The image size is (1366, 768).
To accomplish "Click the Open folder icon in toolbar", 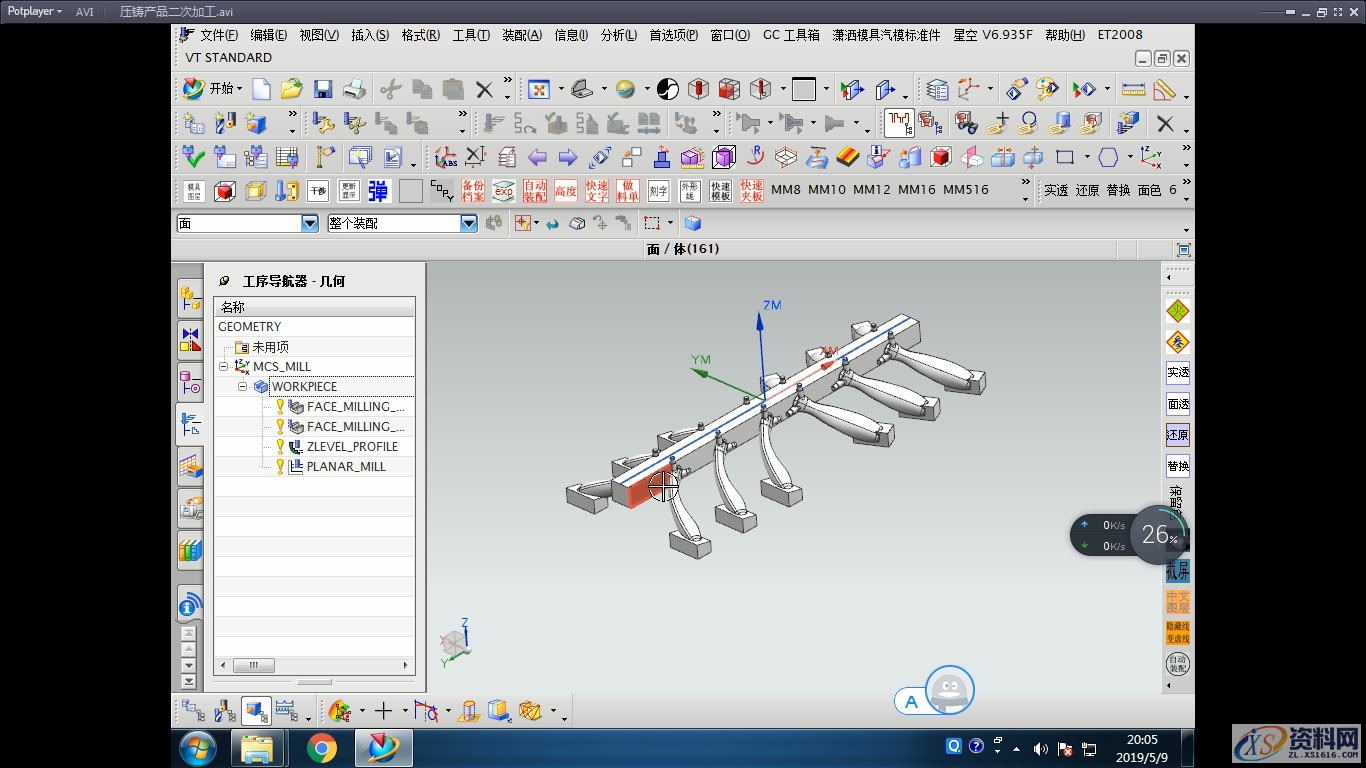I will pos(291,90).
